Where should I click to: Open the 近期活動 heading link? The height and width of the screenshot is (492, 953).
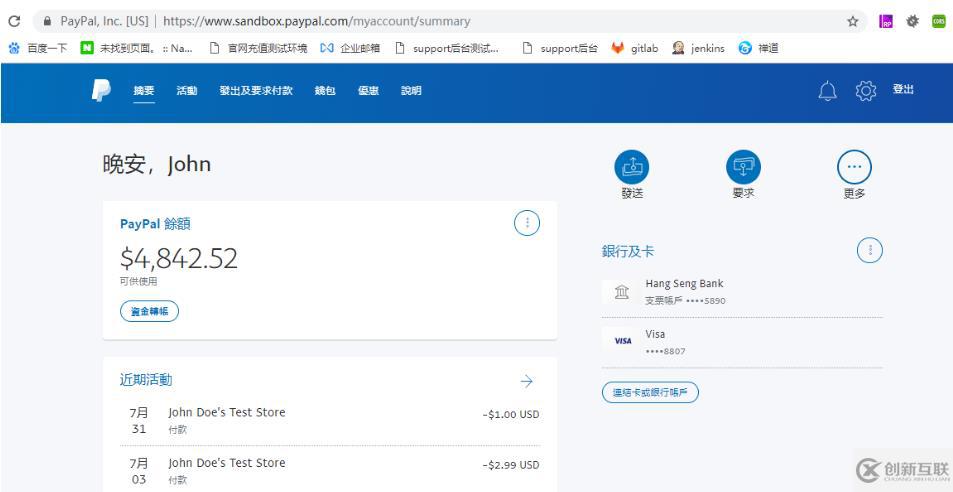[x=146, y=380]
